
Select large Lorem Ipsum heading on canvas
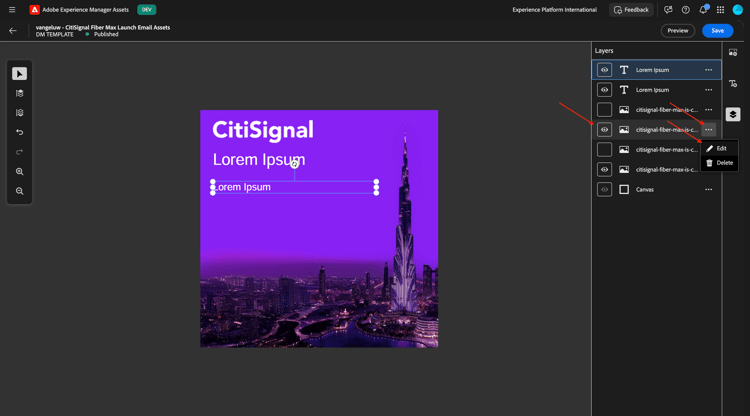(x=259, y=160)
